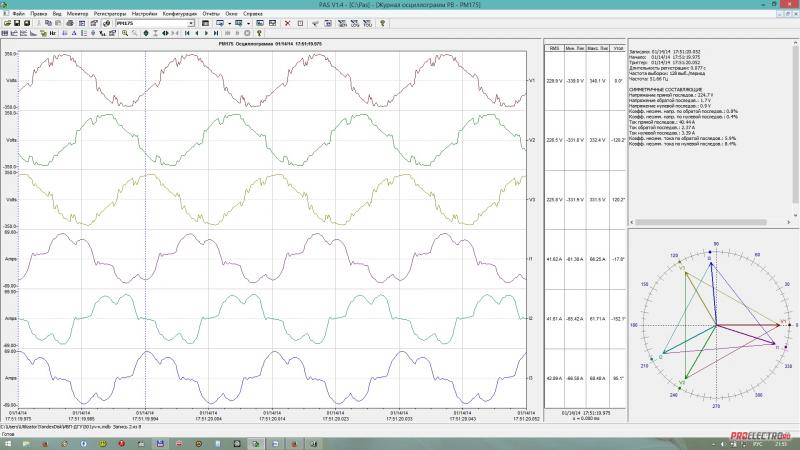This screenshot has width=800, height=450.
Task: Click the Hz frequency toolbar icon
Action: point(53,33)
